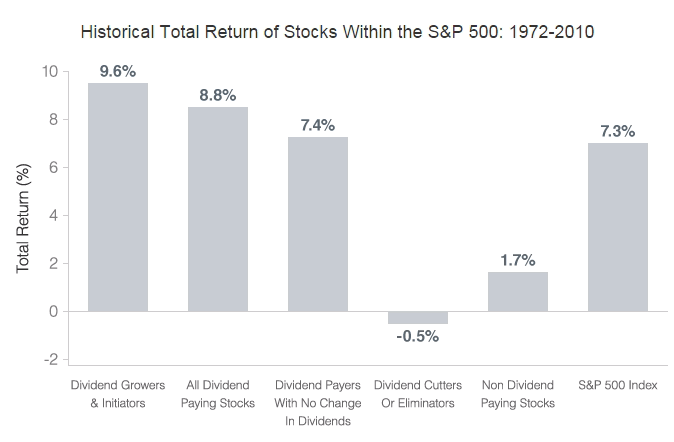Select the All Dividend Paying Stocks bar
This screenshot has width=674, height=442.
pos(218,209)
